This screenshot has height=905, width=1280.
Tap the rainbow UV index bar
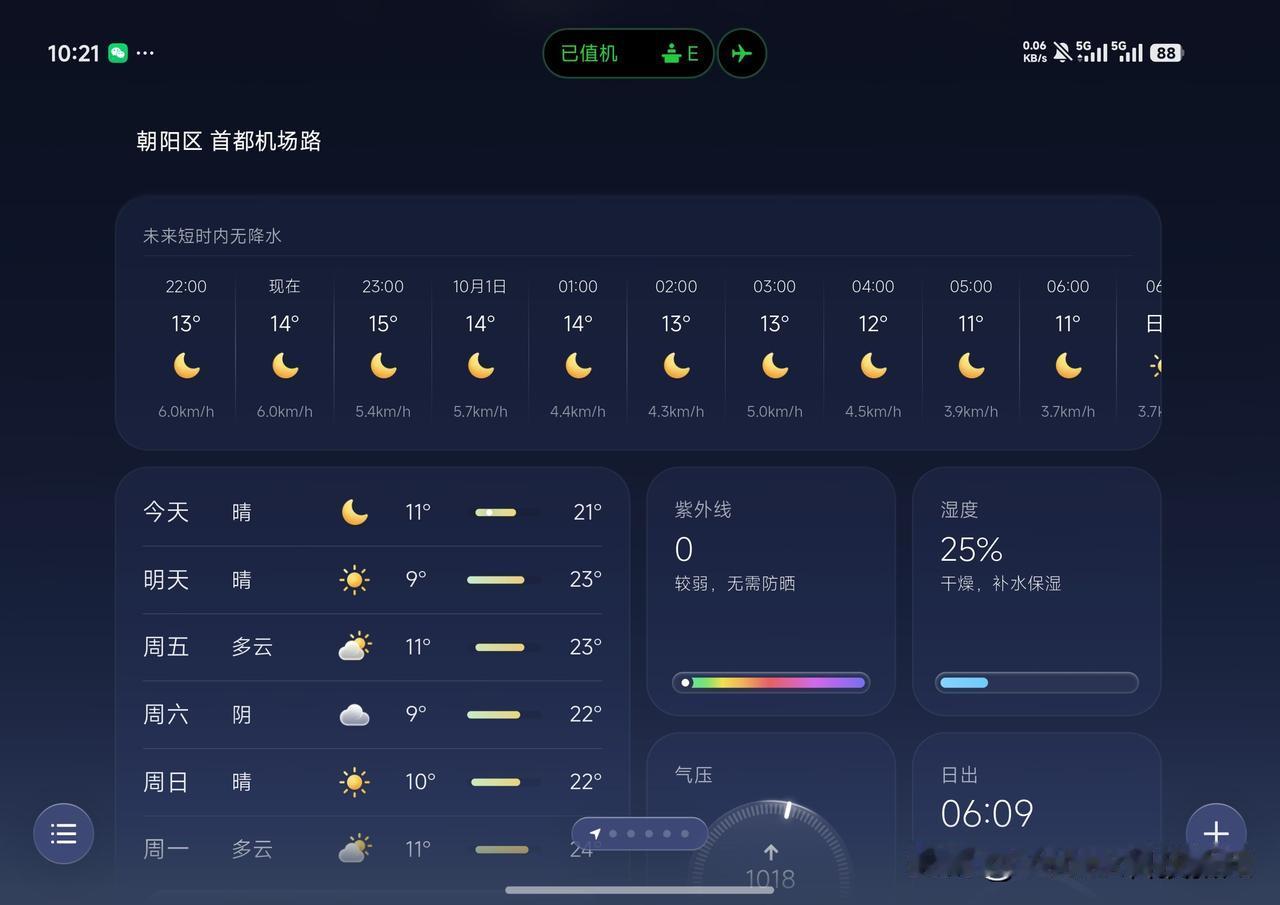(x=771, y=683)
